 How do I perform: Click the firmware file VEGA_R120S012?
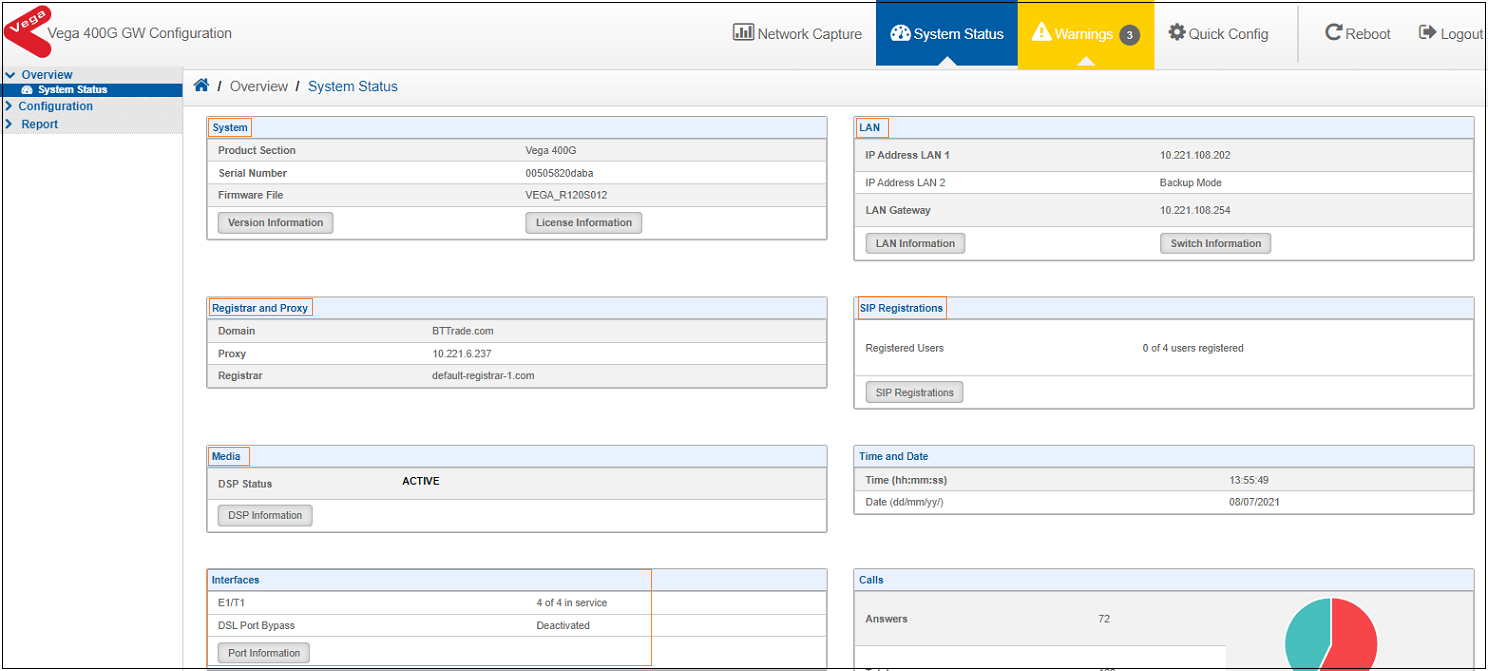click(566, 195)
